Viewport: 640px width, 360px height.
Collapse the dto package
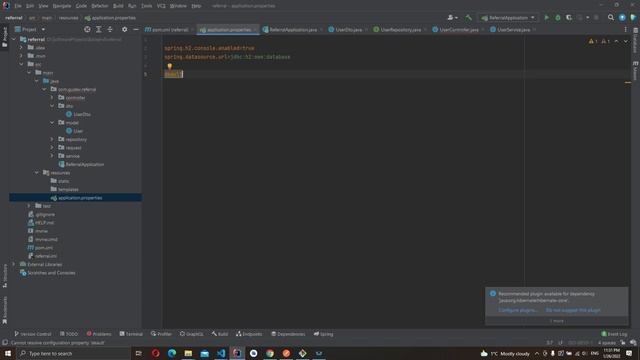pos(52,106)
